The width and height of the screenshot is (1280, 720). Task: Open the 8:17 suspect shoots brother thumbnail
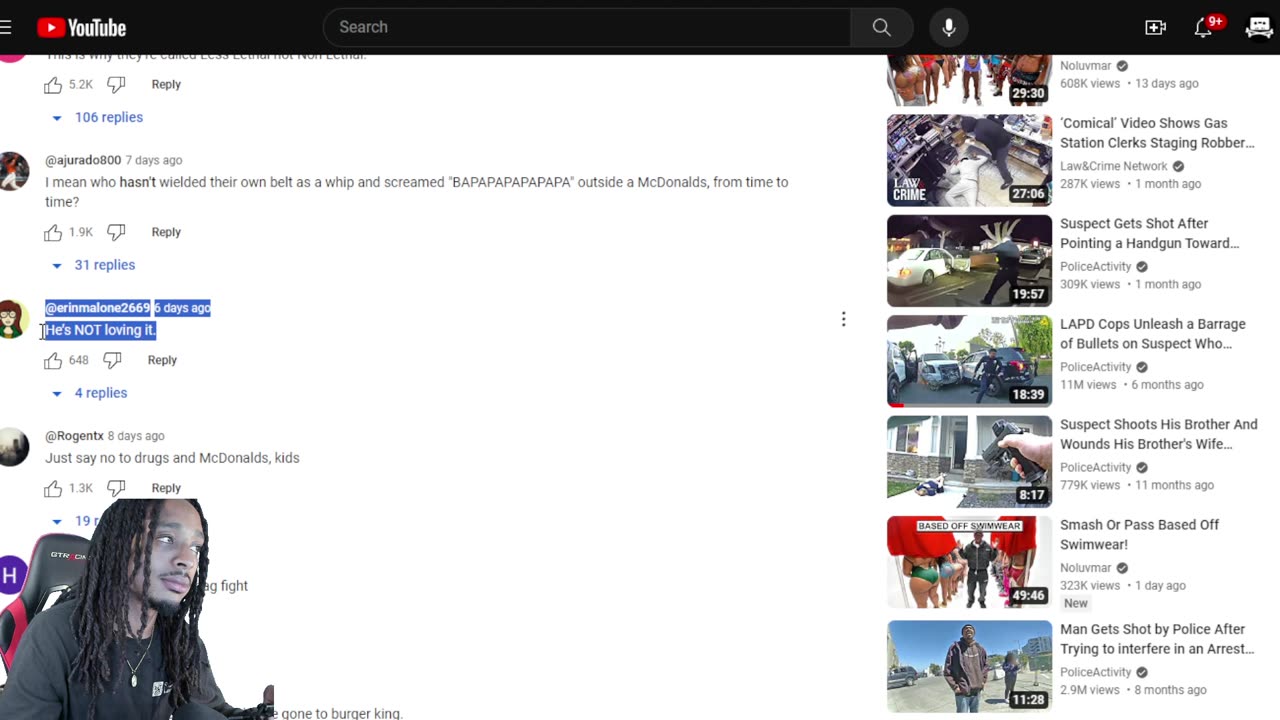pos(969,462)
